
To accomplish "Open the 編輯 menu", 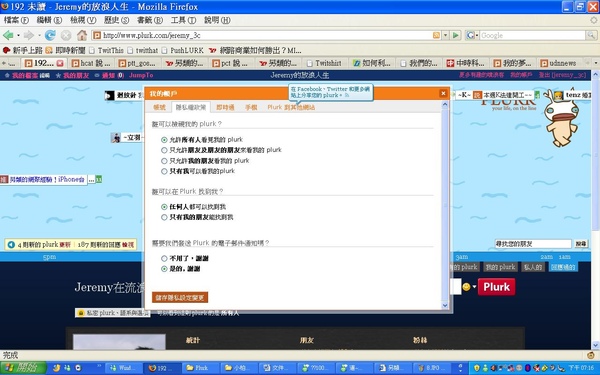I will pyautogui.click(x=49, y=20).
